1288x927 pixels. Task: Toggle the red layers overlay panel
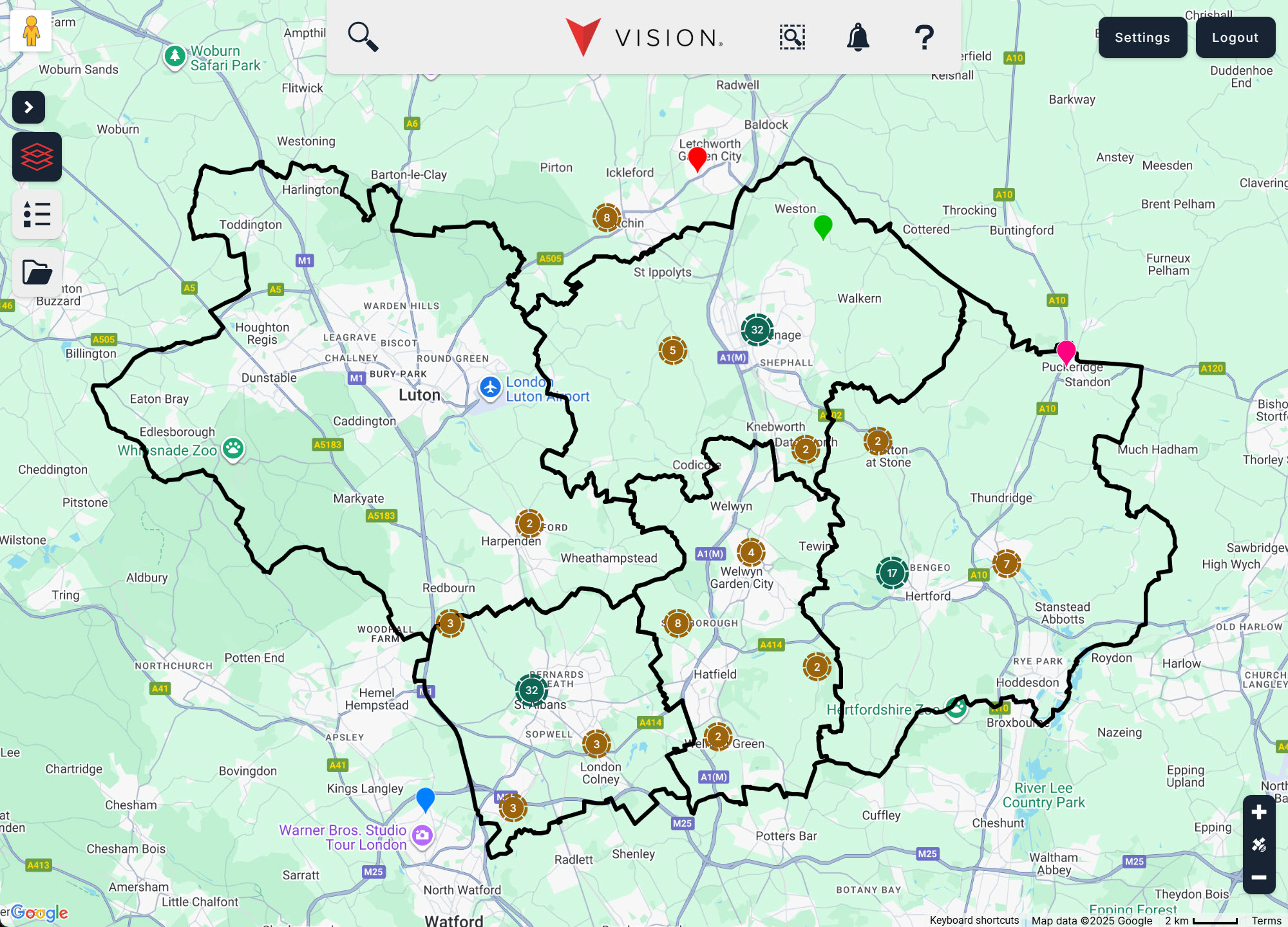(37, 156)
